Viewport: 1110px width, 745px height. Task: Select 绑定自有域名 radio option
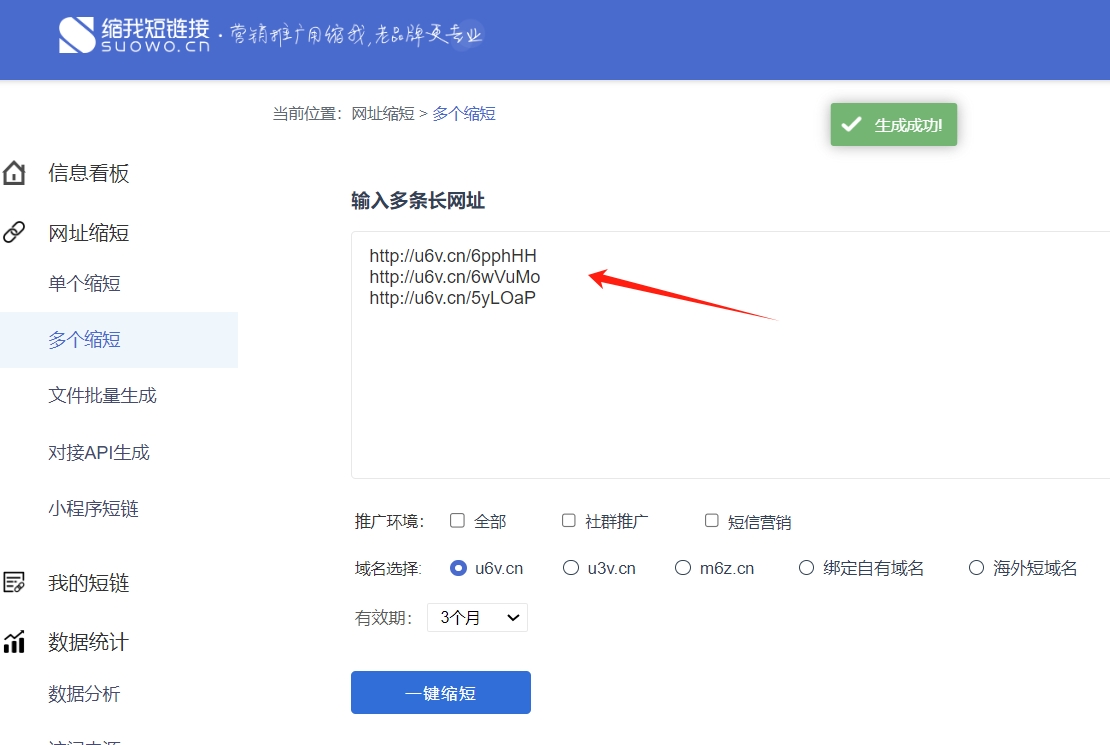807,568
